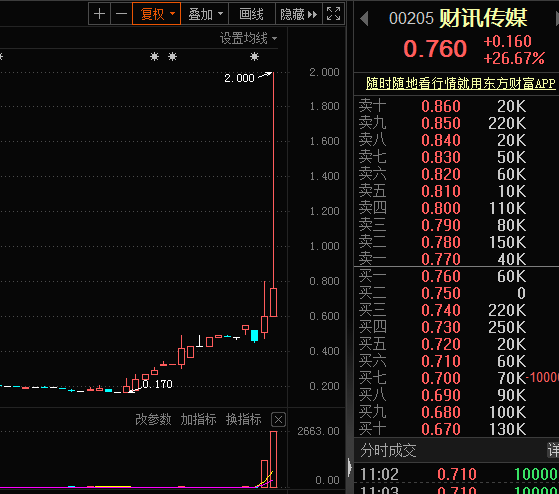Click the right of two paired star markers
Screen dimensions: 559x494
pyautogui.click(x=173, y=56)
